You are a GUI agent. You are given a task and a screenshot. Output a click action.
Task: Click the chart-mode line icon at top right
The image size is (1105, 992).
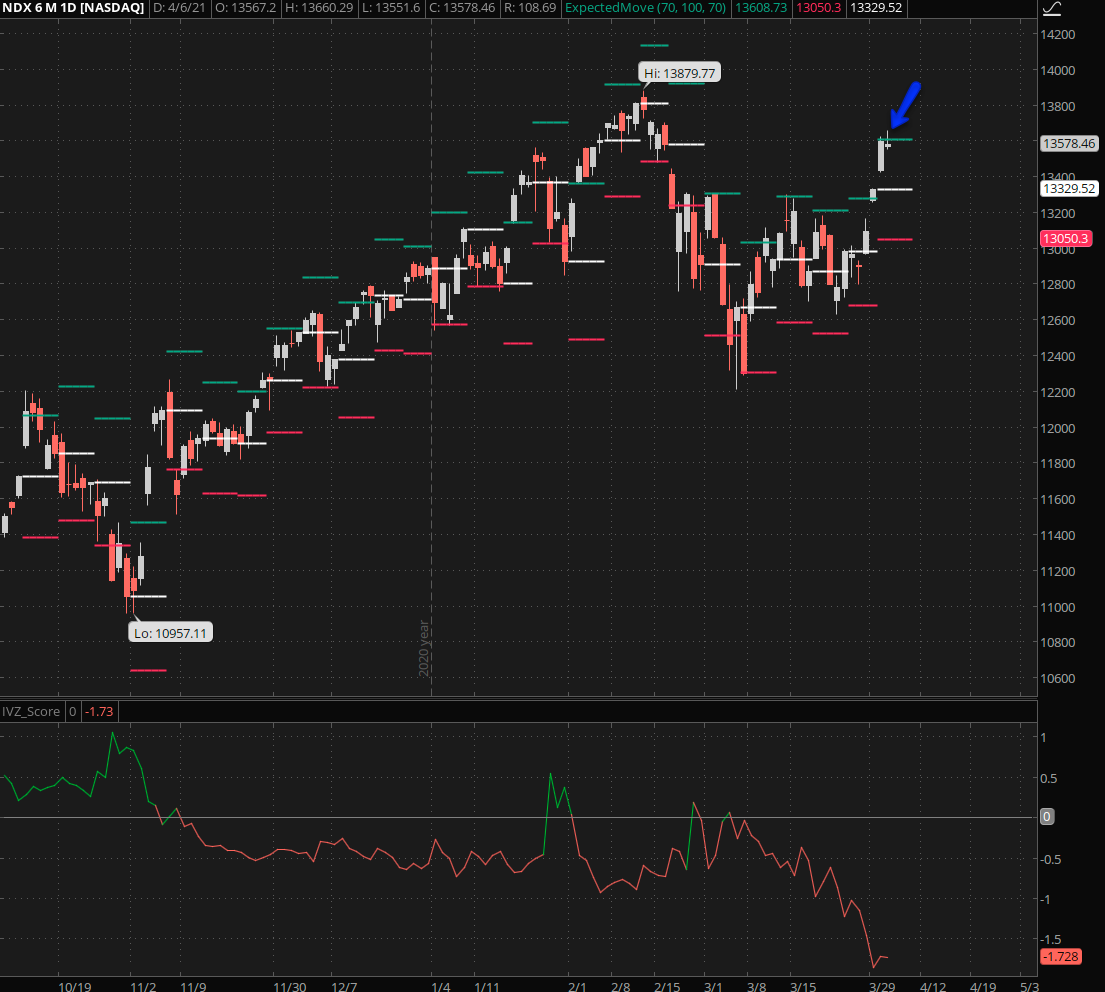(1052, 9)
